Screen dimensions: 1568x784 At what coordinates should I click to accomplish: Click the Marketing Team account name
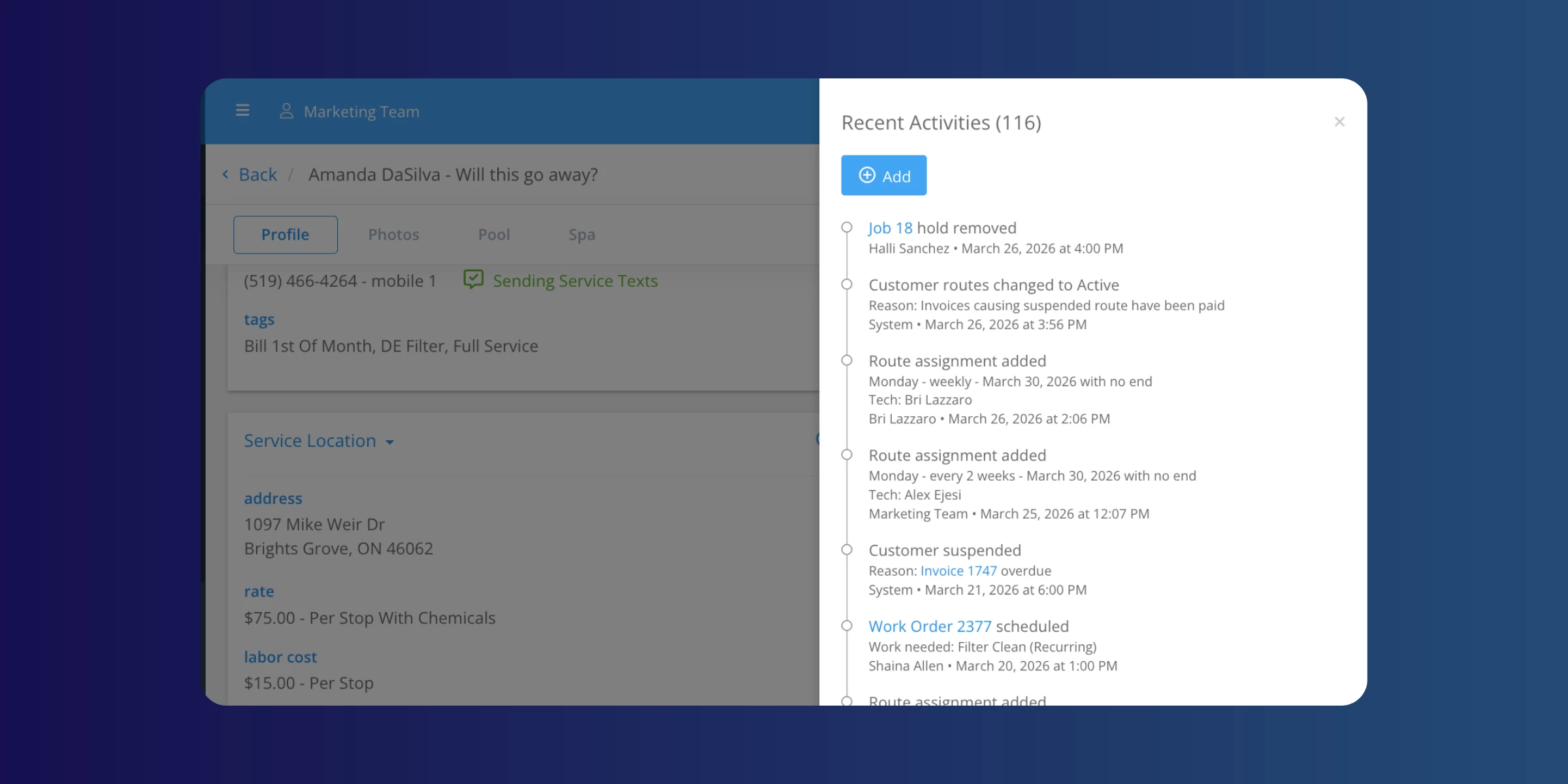(361, 112)
